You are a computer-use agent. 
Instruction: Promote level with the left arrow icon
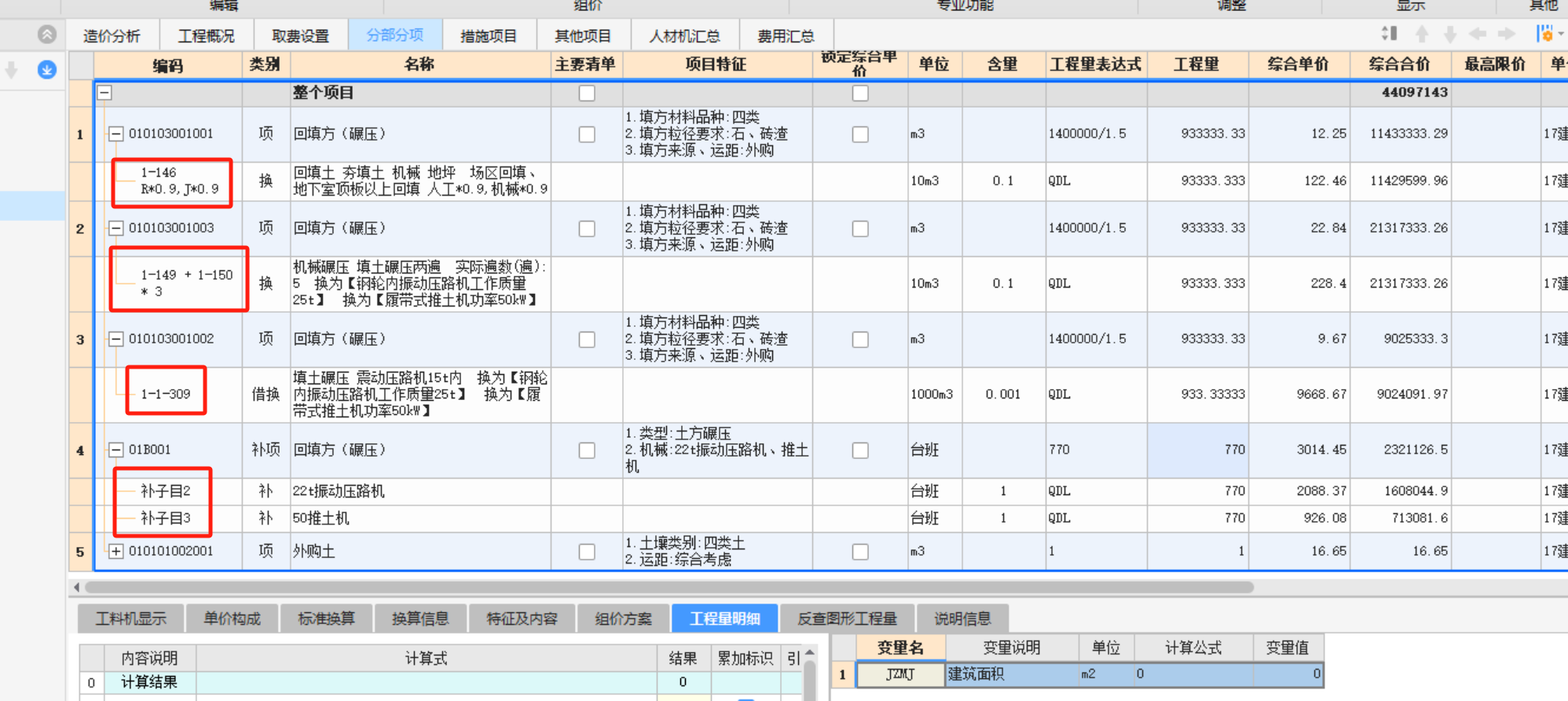click(x=1478, y=34)
